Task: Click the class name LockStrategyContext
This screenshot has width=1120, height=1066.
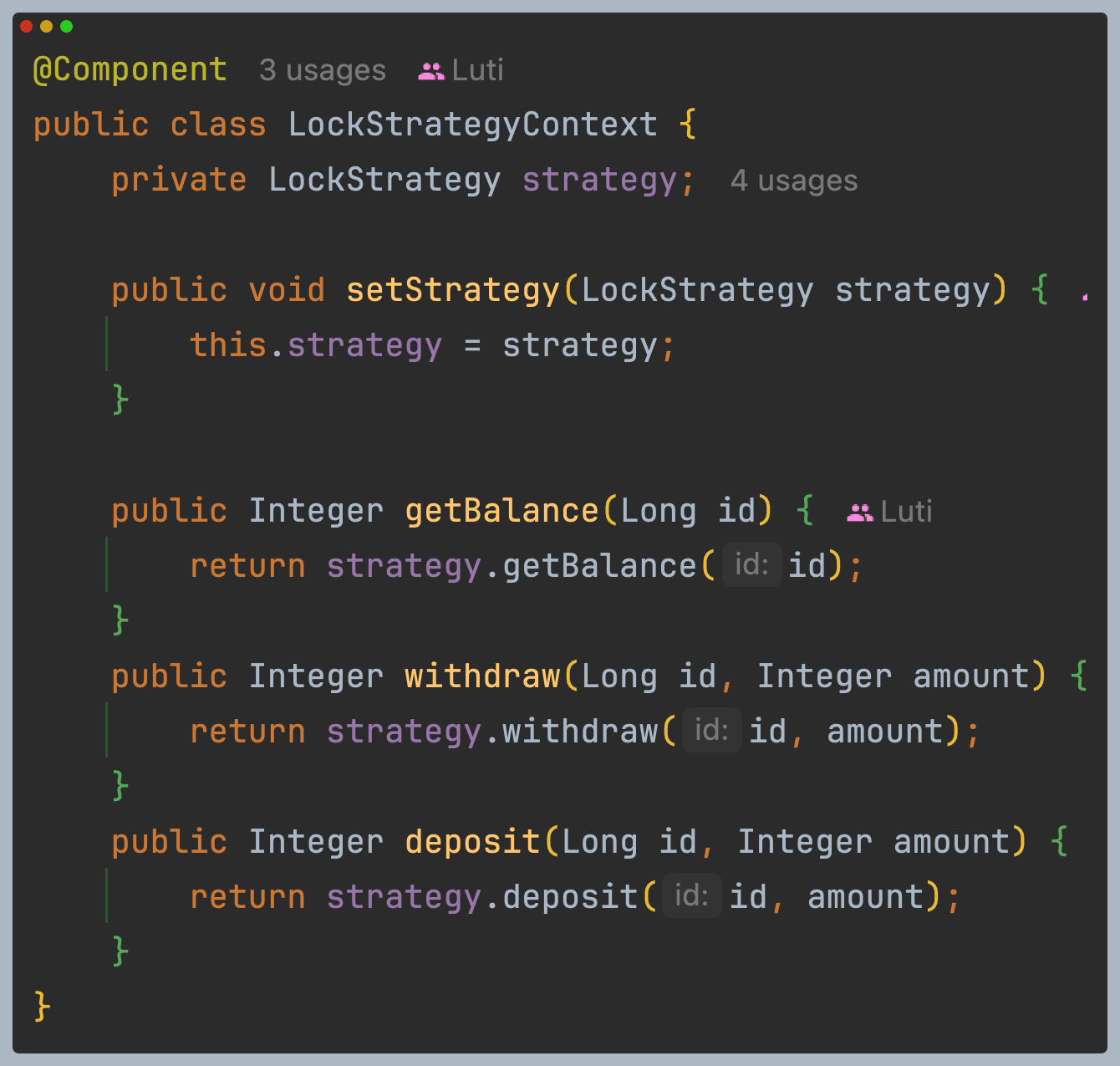Action: click(x=473, y=125)
